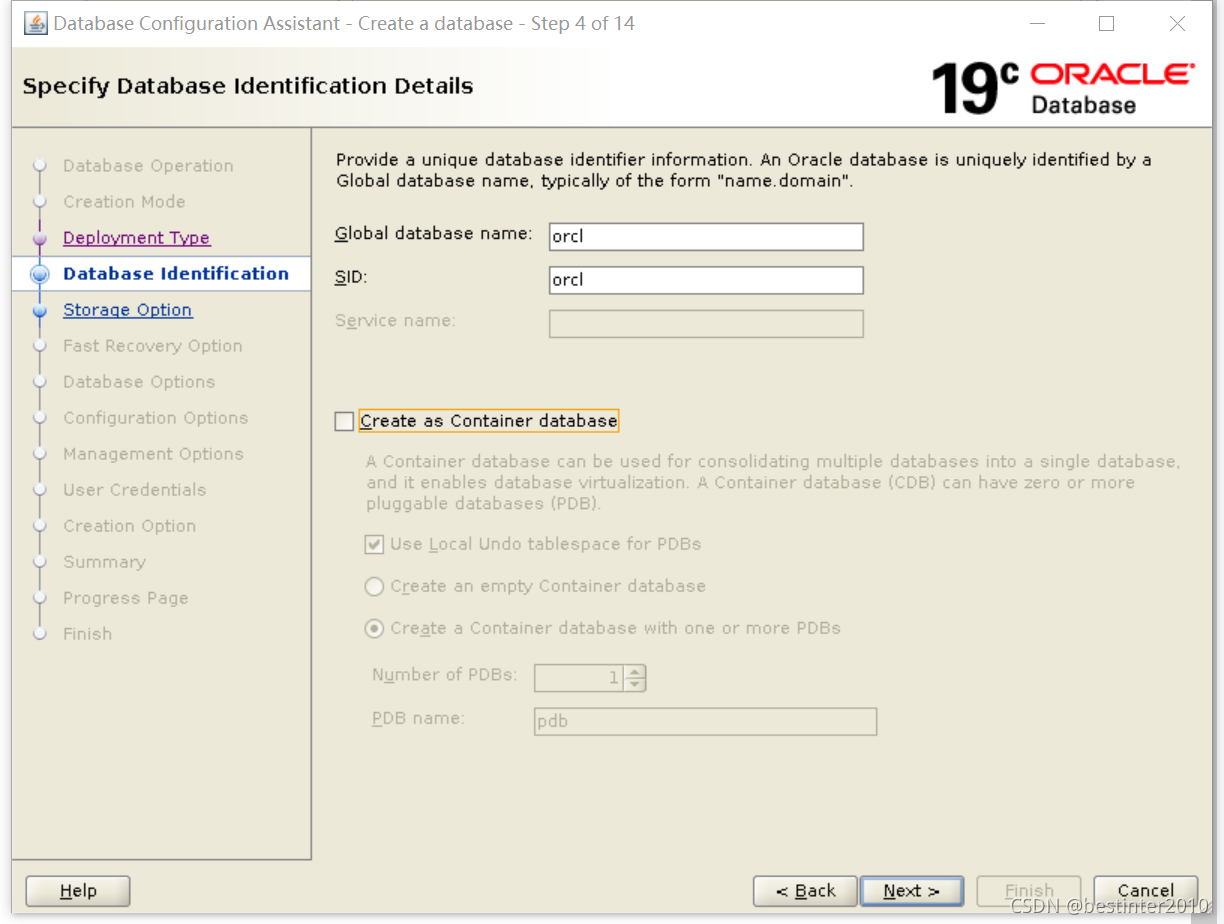Select Database Identification step in sidebar
The image size is (1224, 924).
click(175, 274)
